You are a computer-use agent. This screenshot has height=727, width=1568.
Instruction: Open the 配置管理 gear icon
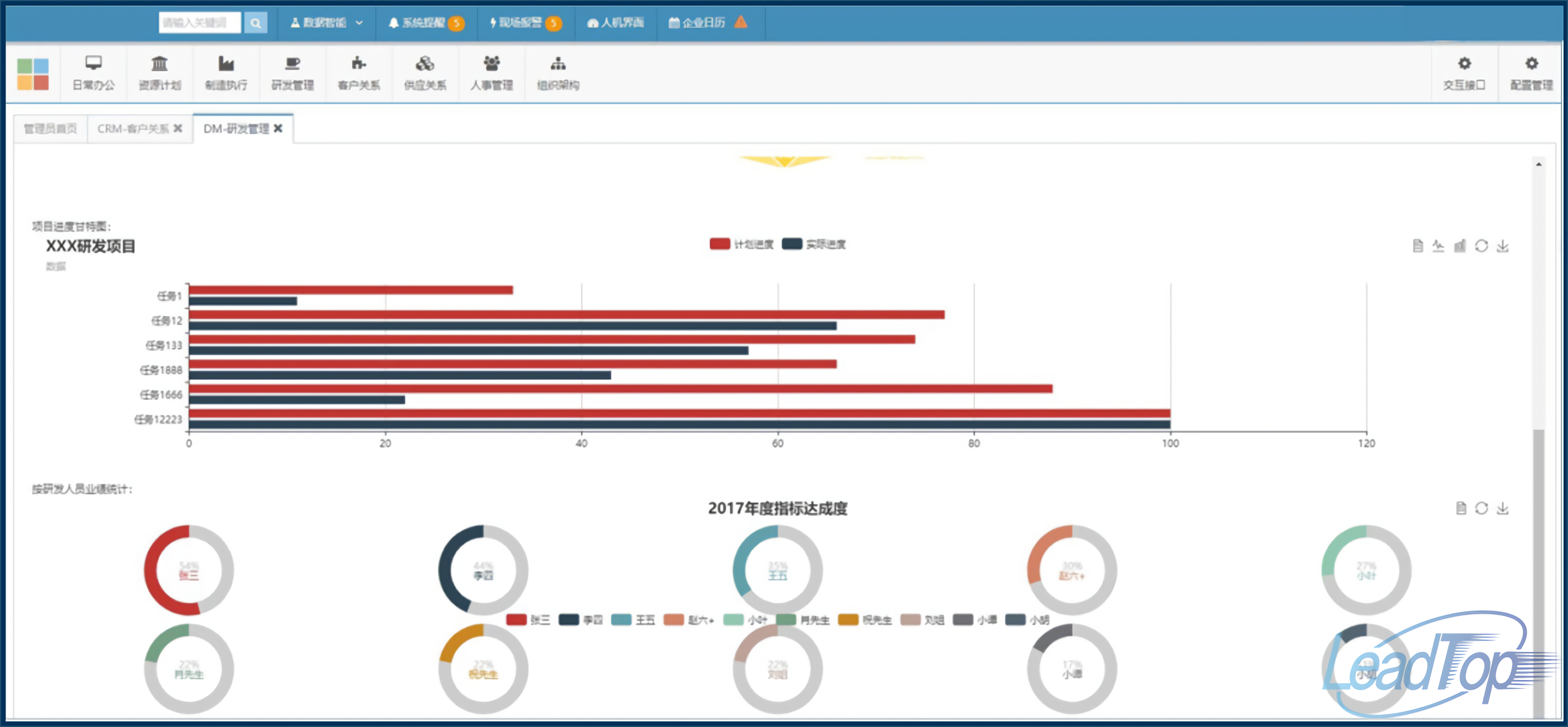tap(1531, 73)
